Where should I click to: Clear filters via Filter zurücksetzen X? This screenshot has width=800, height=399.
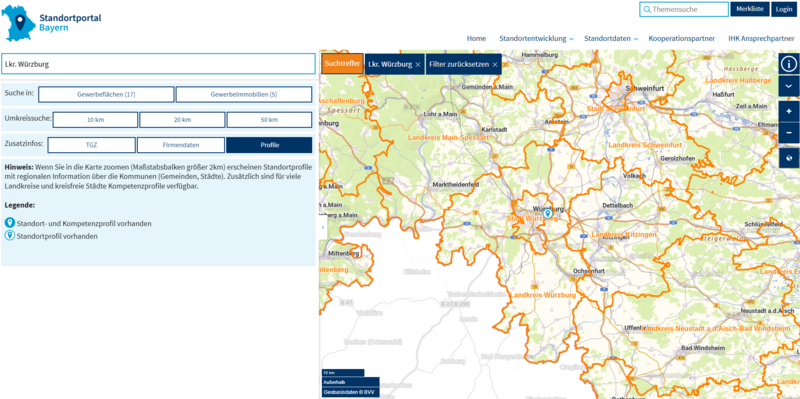point(494,65)
